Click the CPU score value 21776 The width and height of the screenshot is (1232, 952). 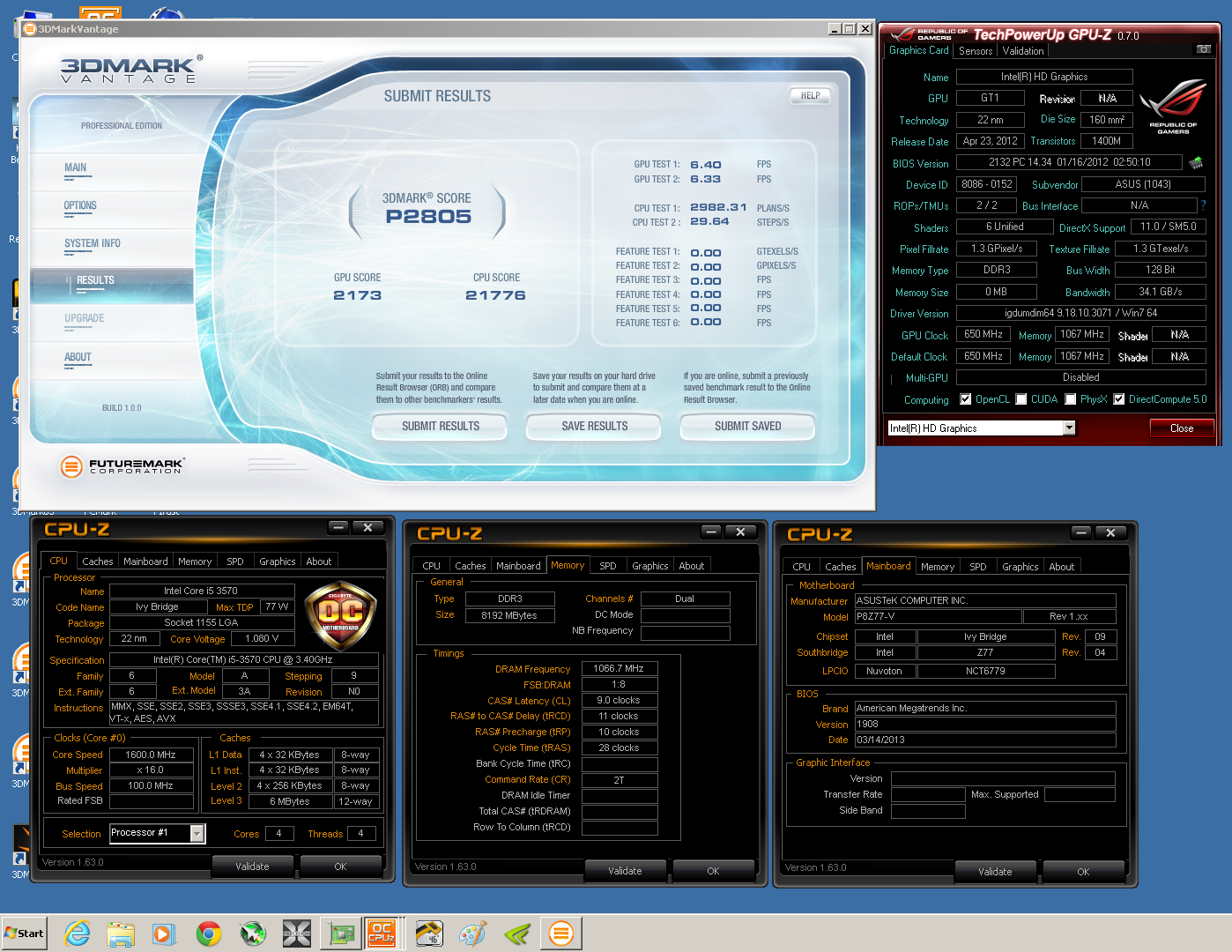click(495, 295)
